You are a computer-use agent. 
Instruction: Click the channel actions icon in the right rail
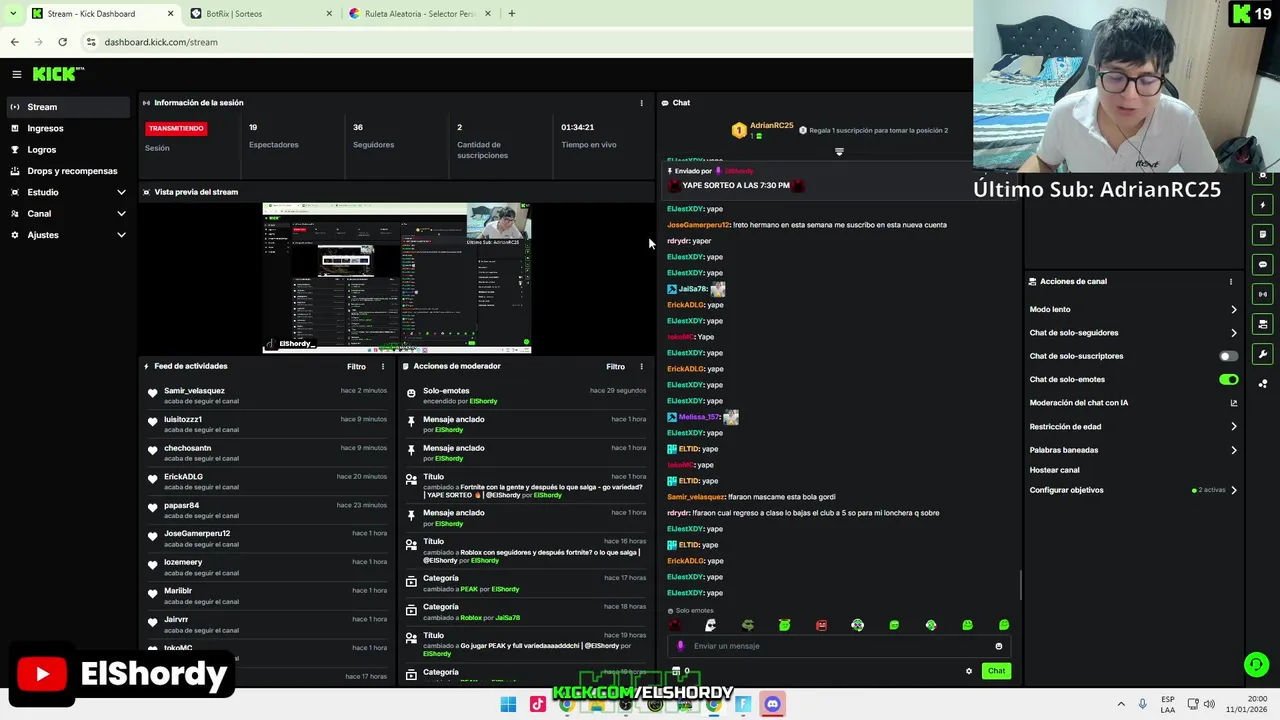click(1263, 324)
